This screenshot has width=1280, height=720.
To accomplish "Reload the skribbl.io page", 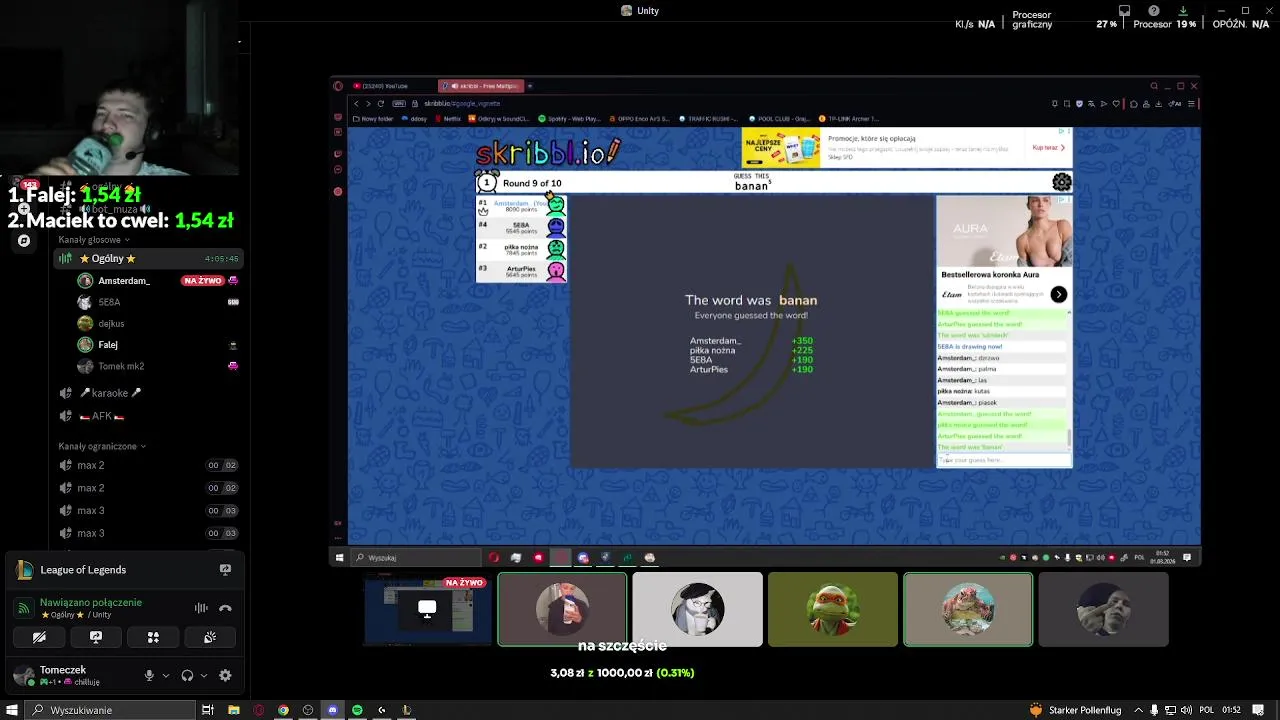I will coord(380,104).
